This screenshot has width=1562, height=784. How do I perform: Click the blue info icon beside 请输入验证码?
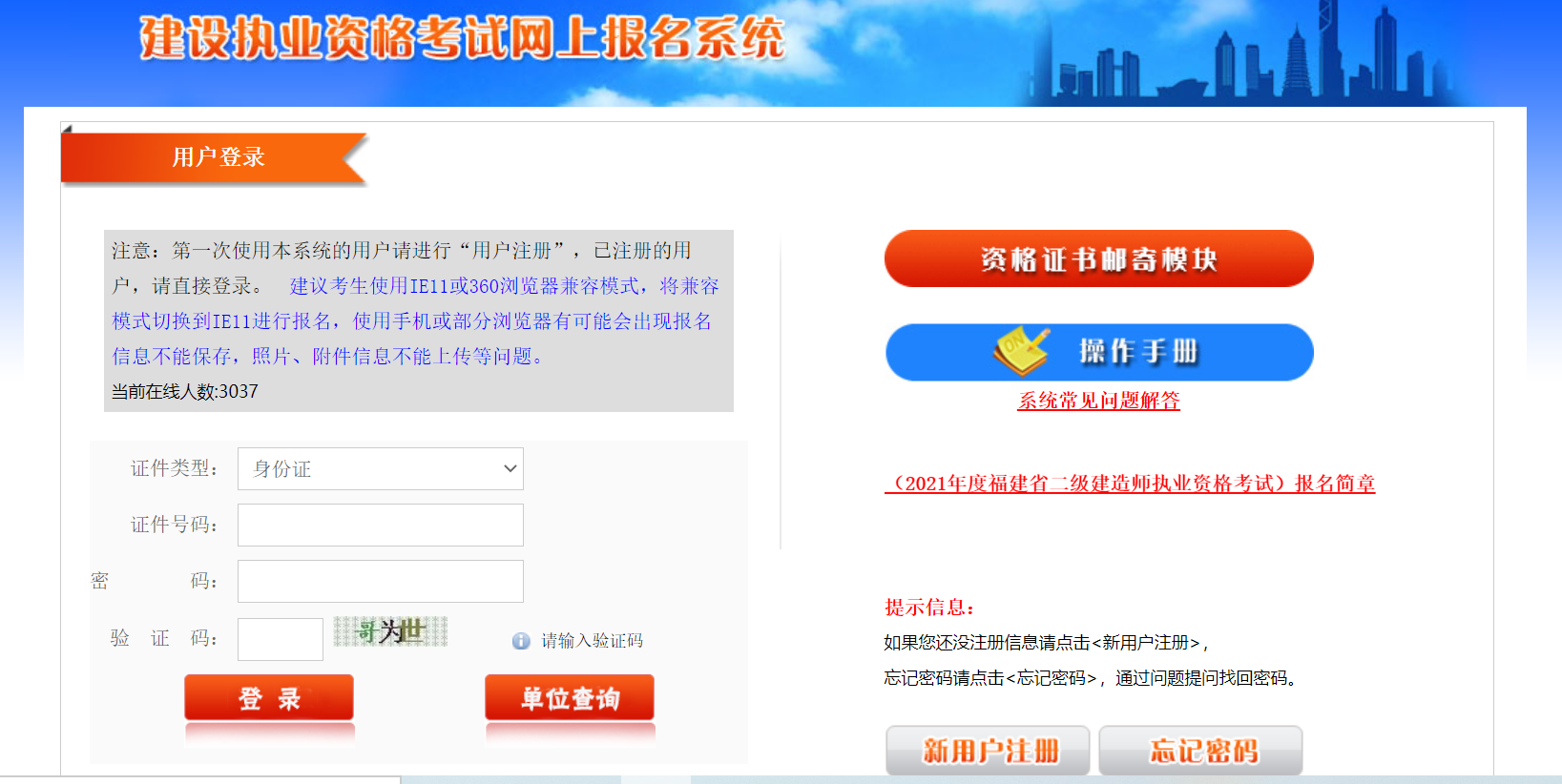521,641
